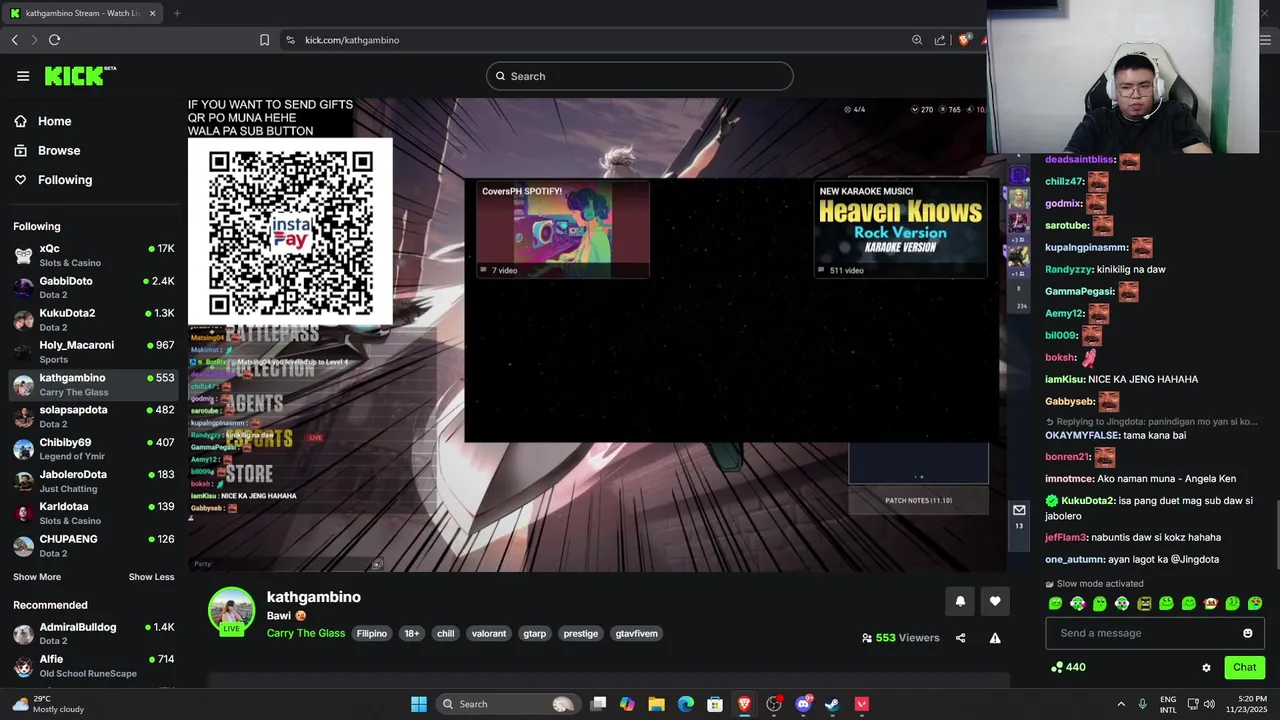The height and width of the screenshot is (720, 1280).
Task: Open Windows Start menu
Action: [419, 704]
